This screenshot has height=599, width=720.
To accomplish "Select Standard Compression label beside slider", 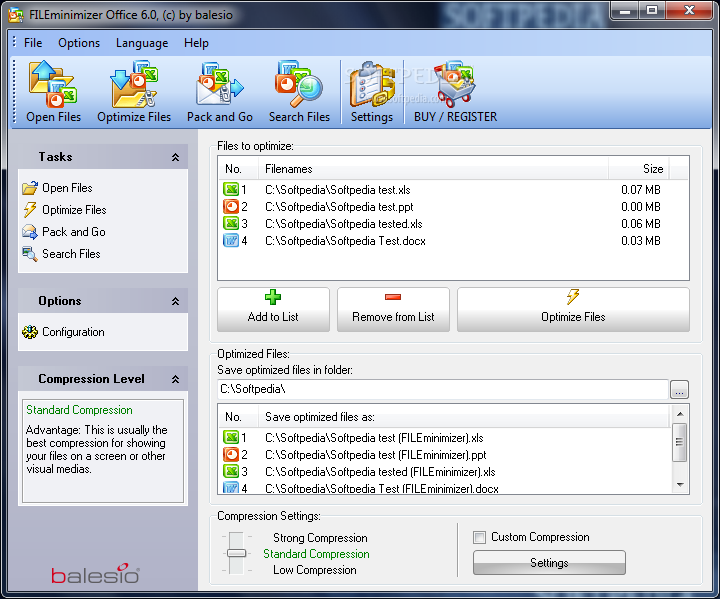I will (316, 554).
